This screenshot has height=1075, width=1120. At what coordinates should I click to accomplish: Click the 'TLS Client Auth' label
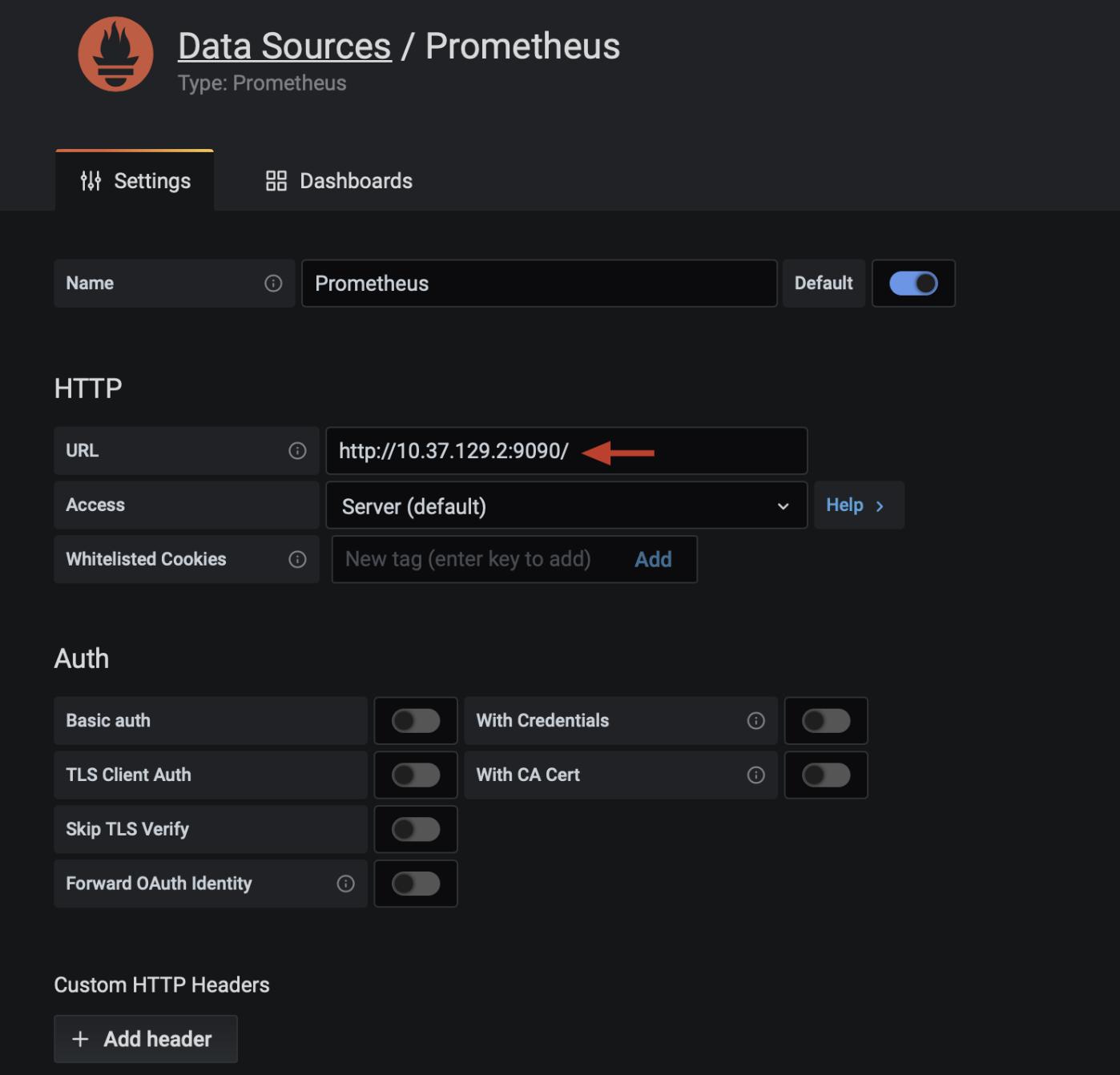(x=128, y=775)
